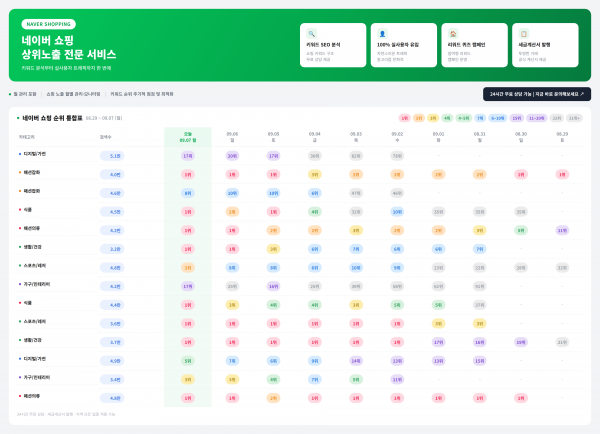Click 5위 in today column of 4.9만 row
Image resolution: width=600 pixels, height=434 pixels.
[x=188, y=361]
